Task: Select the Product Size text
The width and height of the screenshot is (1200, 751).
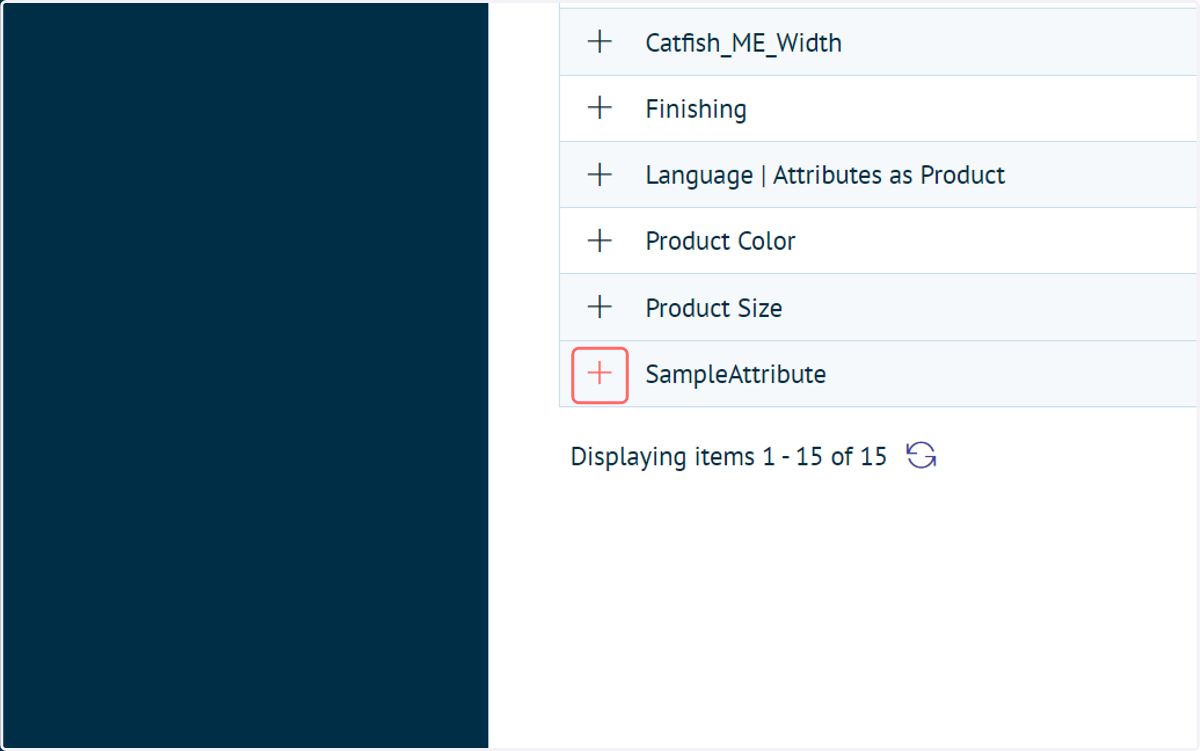Action: click(714, 308)
